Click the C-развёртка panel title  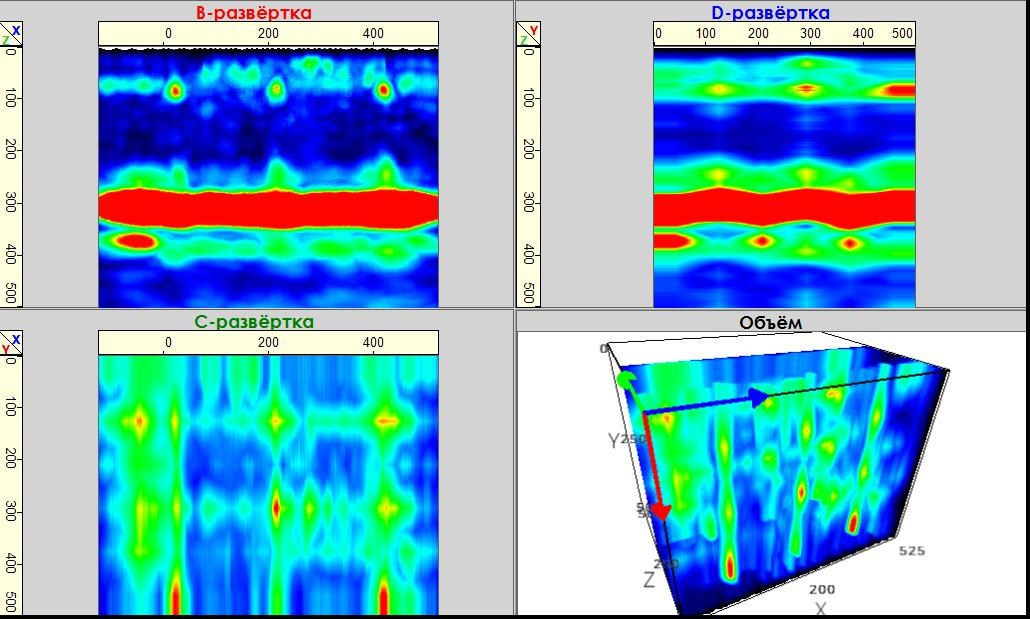tap(253, 322)
